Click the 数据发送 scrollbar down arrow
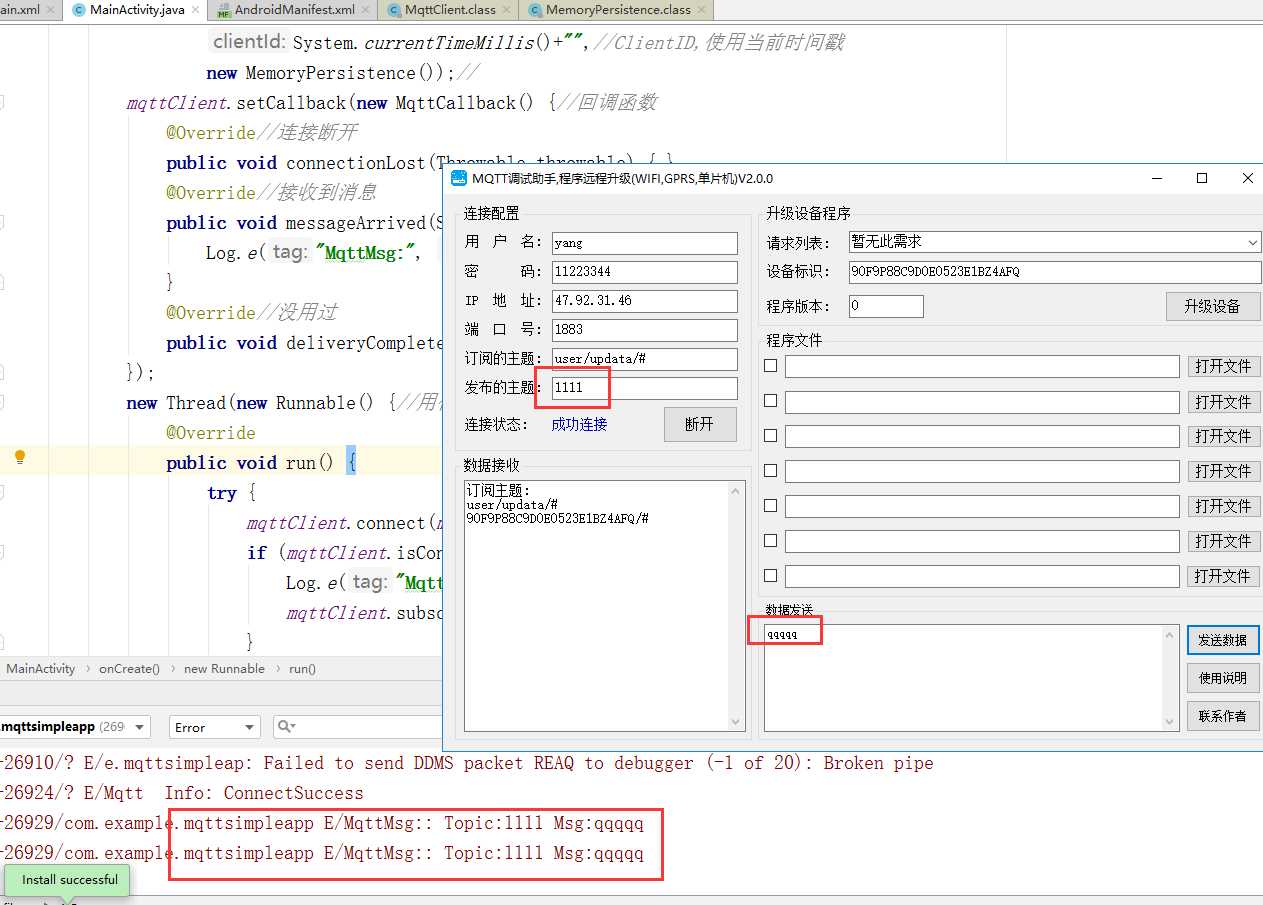The height and width of the screenshot is (905, 1263). click(x=1171, y=721)
